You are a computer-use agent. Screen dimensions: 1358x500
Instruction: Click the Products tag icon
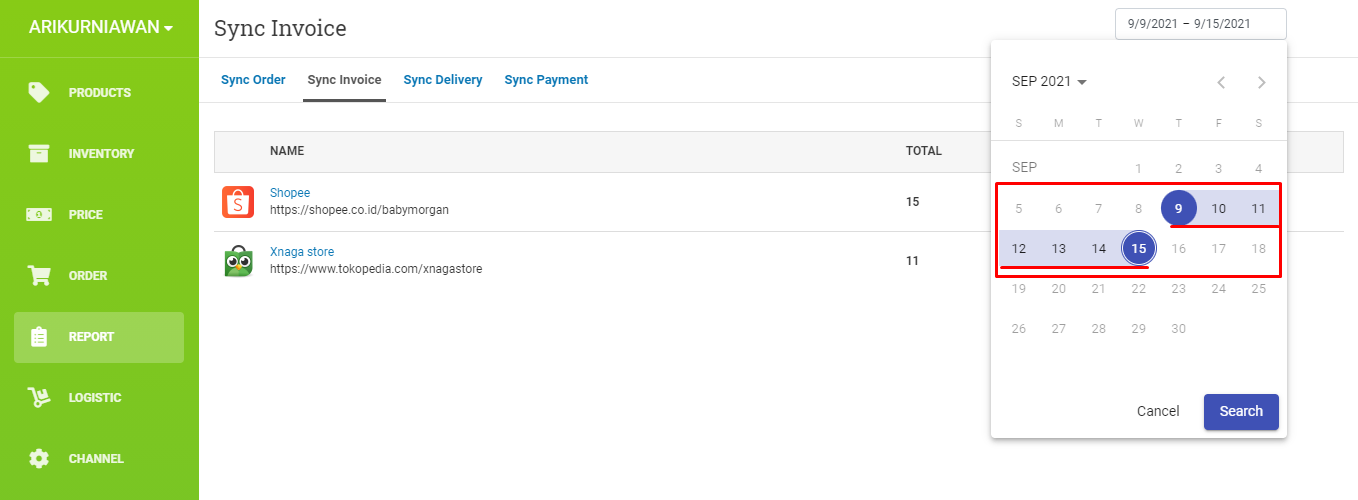tap(39, 92)
